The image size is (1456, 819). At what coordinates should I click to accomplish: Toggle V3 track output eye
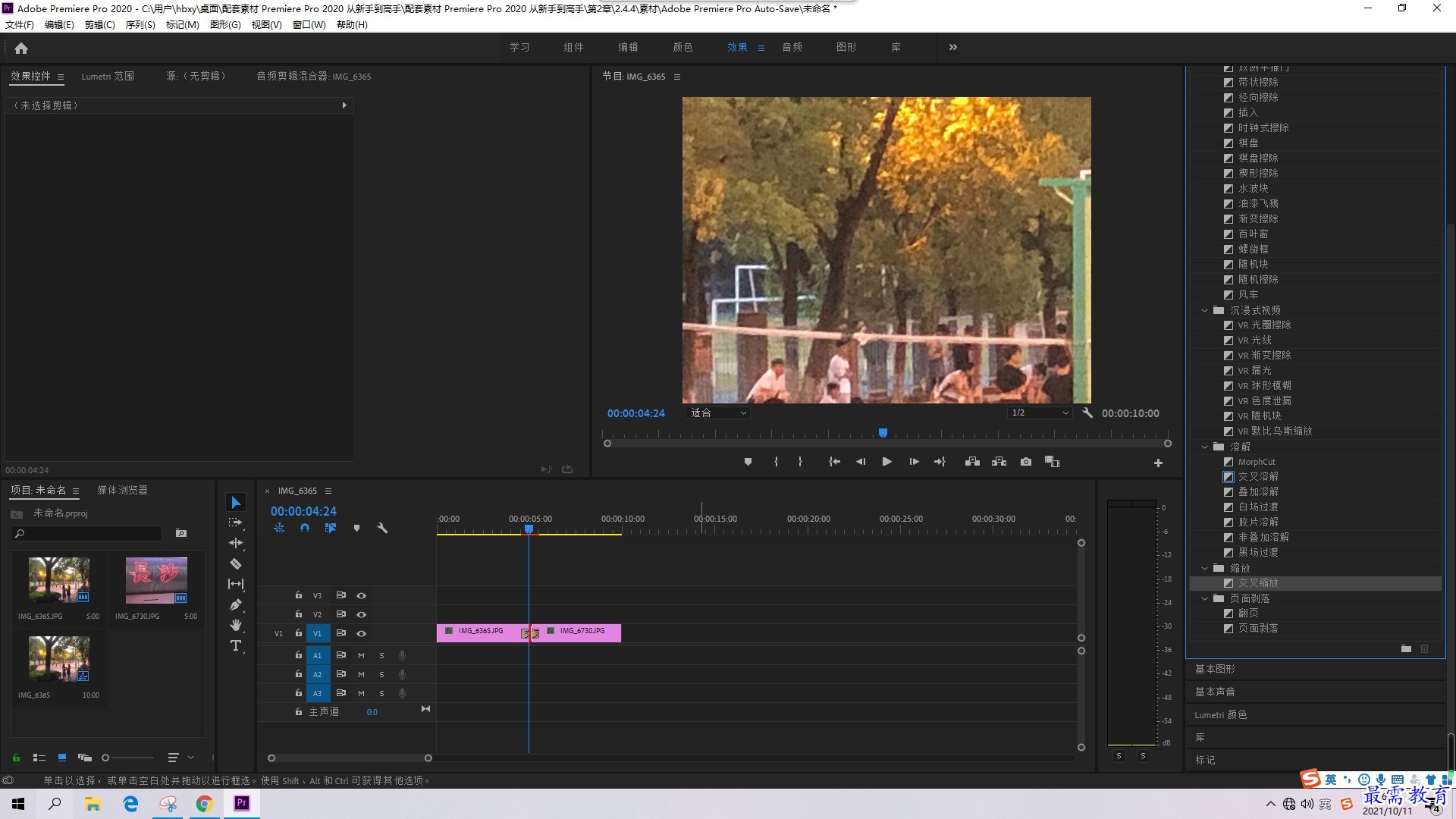click(x=362, y=595)
